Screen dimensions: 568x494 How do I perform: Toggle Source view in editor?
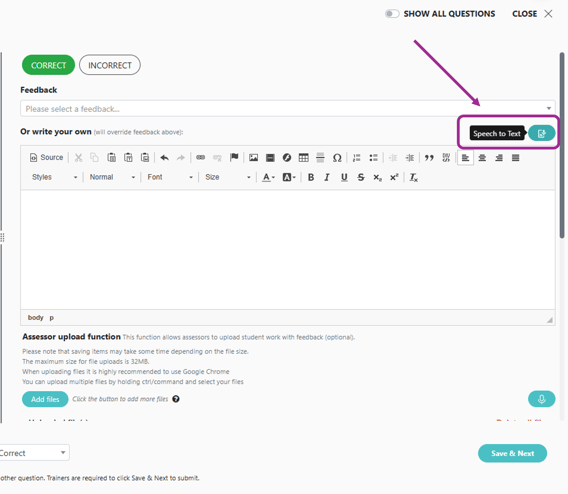47,158
